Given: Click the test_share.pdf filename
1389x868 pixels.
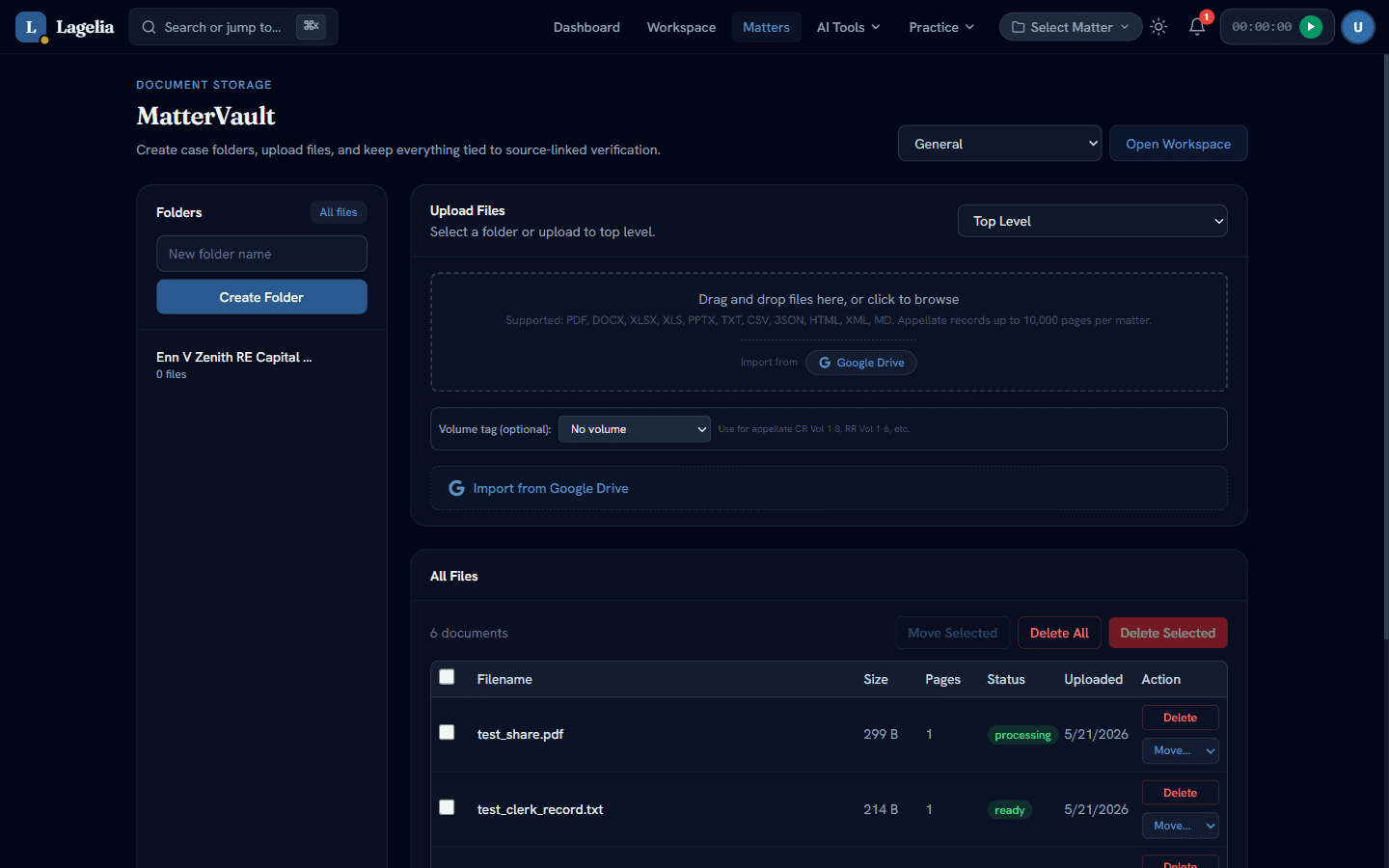Looking at the screenshot, I should [x=520, y=734].
